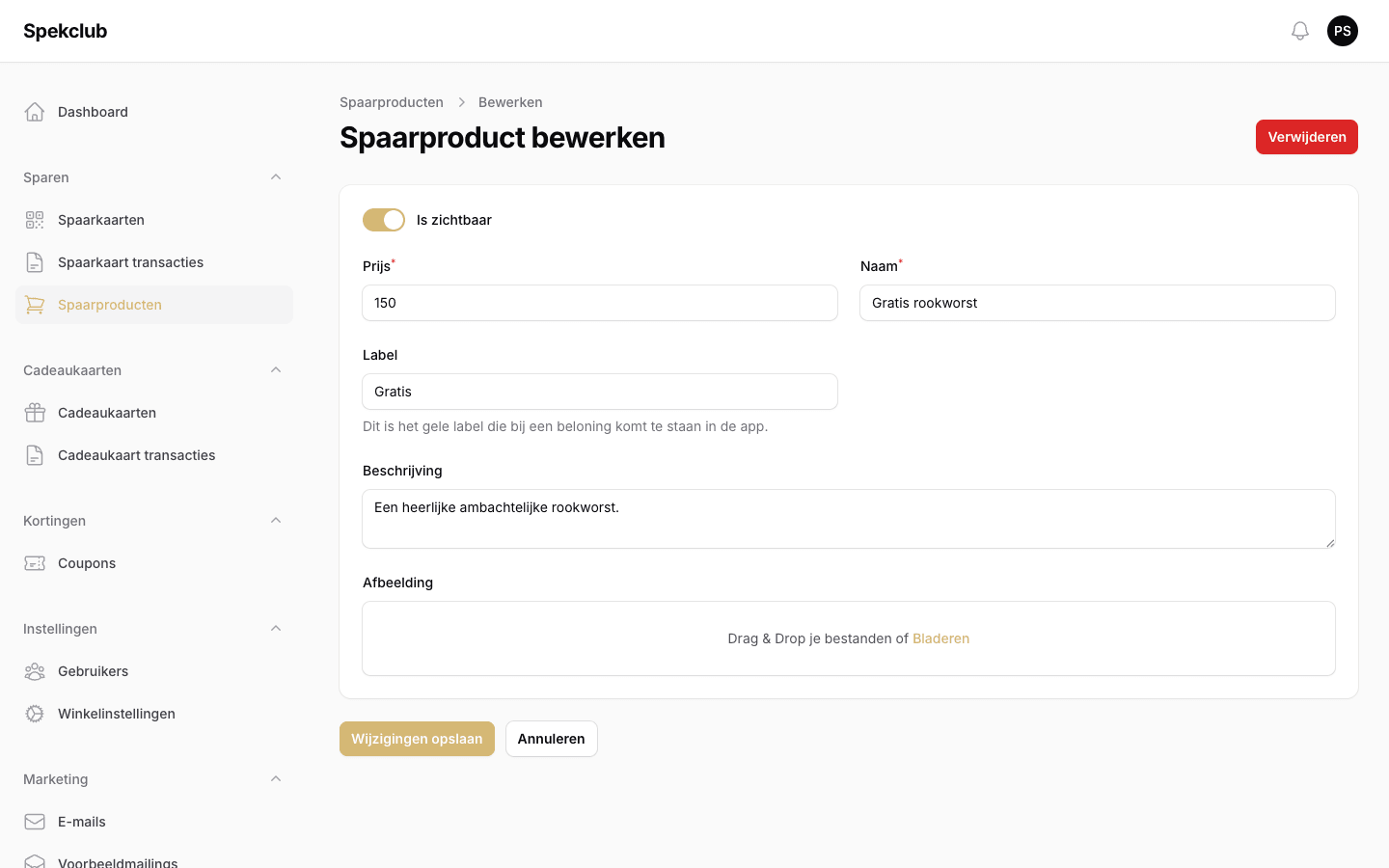1389x868 pixels.
Task: Click the Bewerken breadcrumb
Action: pyautogui.click(x=510, y=102)
